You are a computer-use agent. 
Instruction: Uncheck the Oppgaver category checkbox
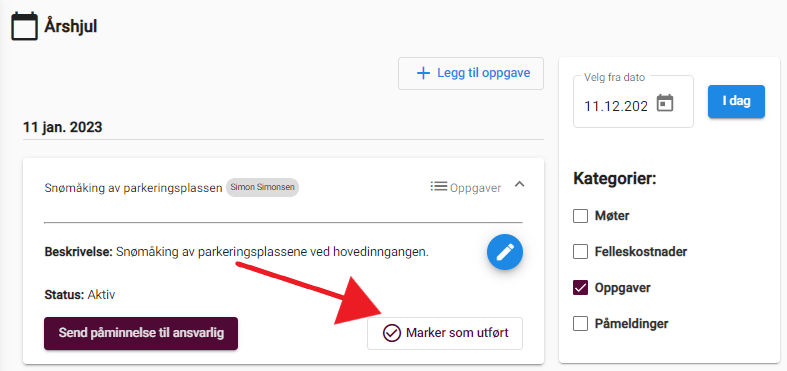pyautogui.click(x=580, y=288)
